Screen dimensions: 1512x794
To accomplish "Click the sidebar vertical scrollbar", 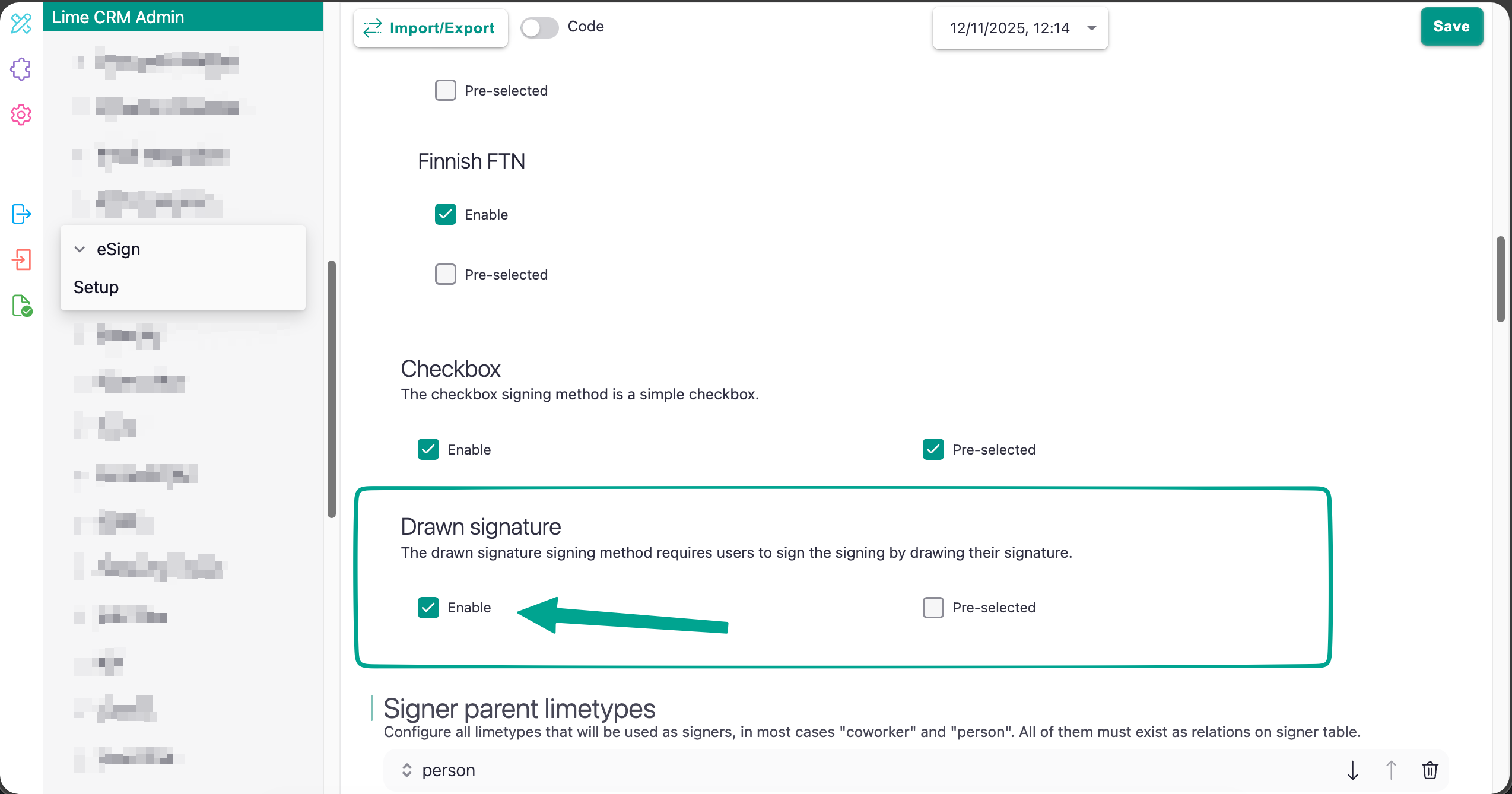I will tap(331, 389).
